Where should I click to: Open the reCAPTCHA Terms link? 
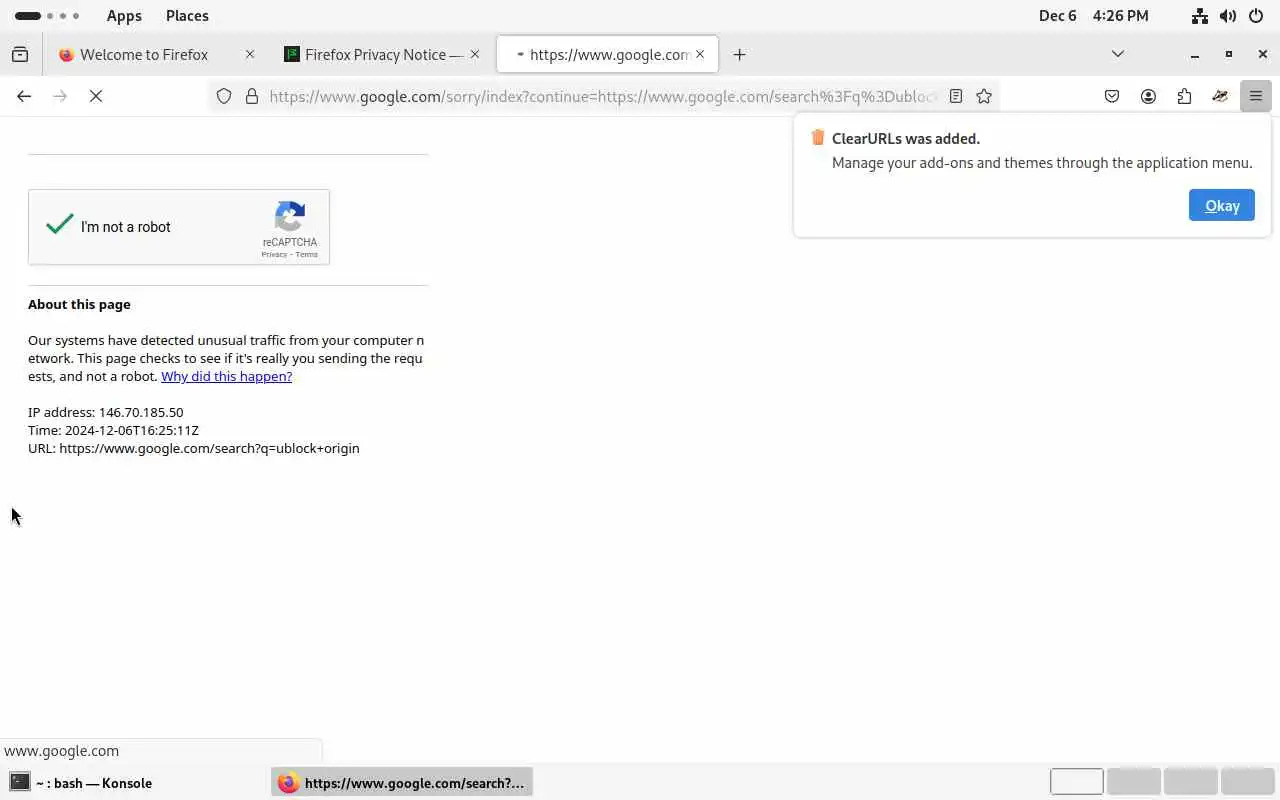point(307,255)
